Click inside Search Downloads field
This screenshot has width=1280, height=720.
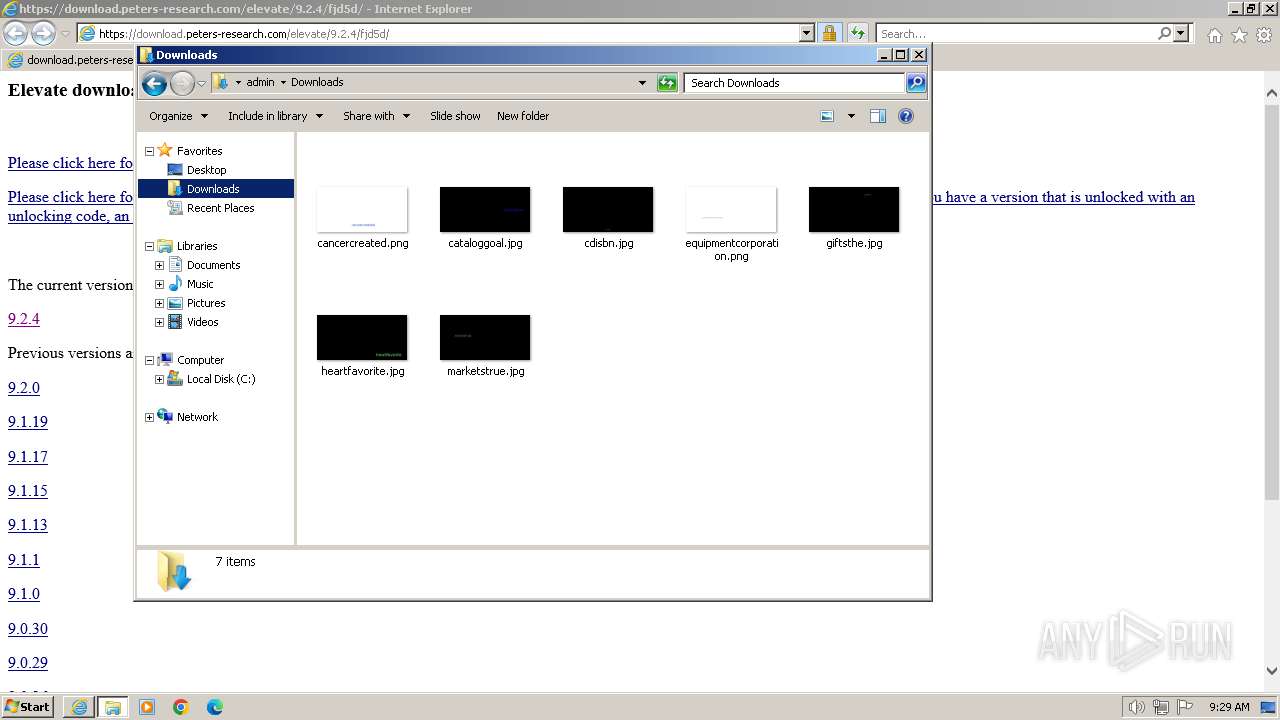pos(795,83)
